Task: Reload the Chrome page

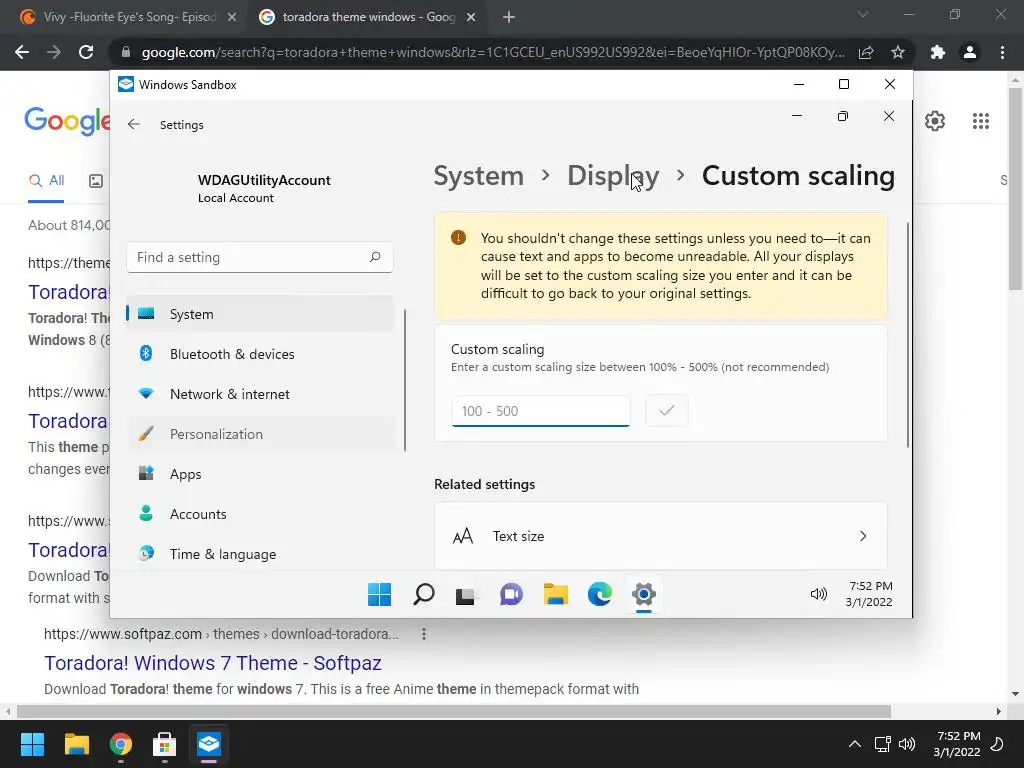Action: pos(86,52)
